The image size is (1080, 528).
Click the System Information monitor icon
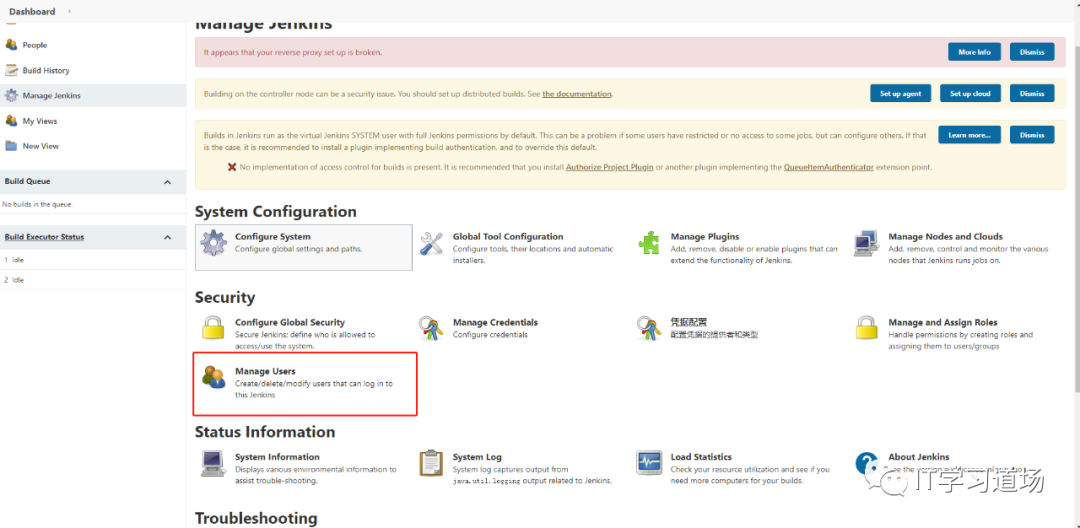(x=213, y=463)
